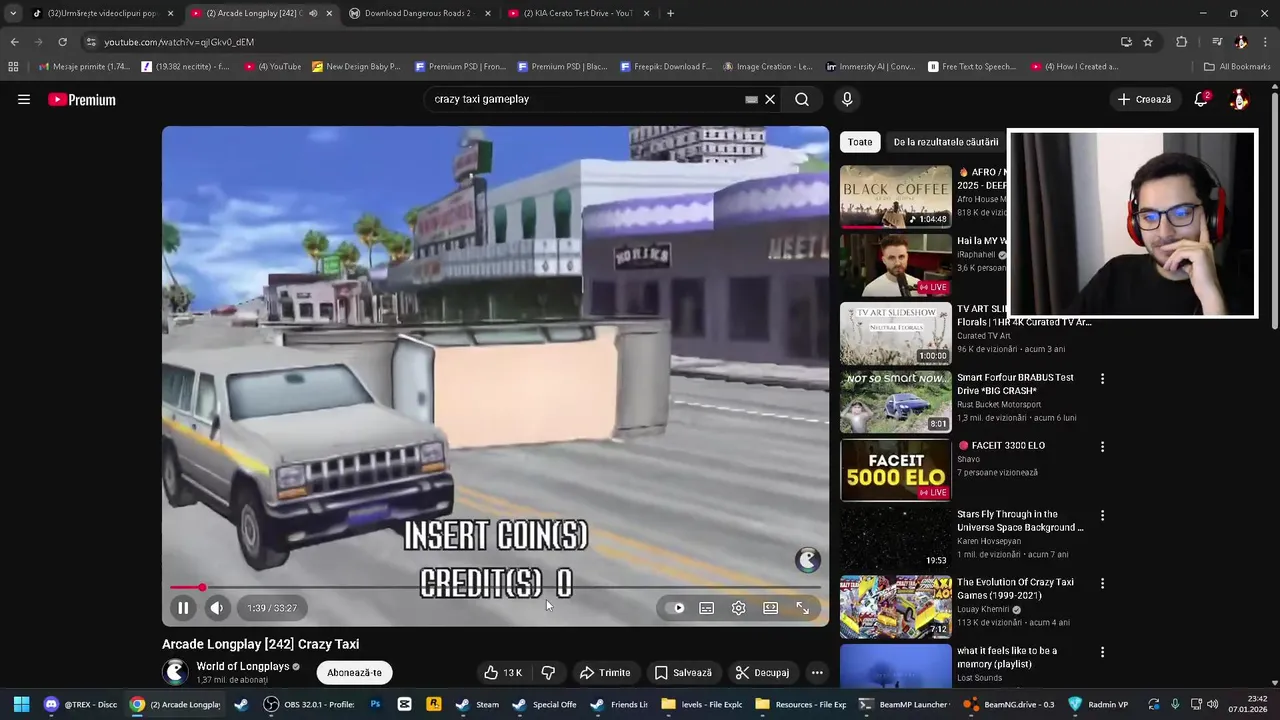Open OBS 32.0.1 from taskbar

(x=308, y=704)
